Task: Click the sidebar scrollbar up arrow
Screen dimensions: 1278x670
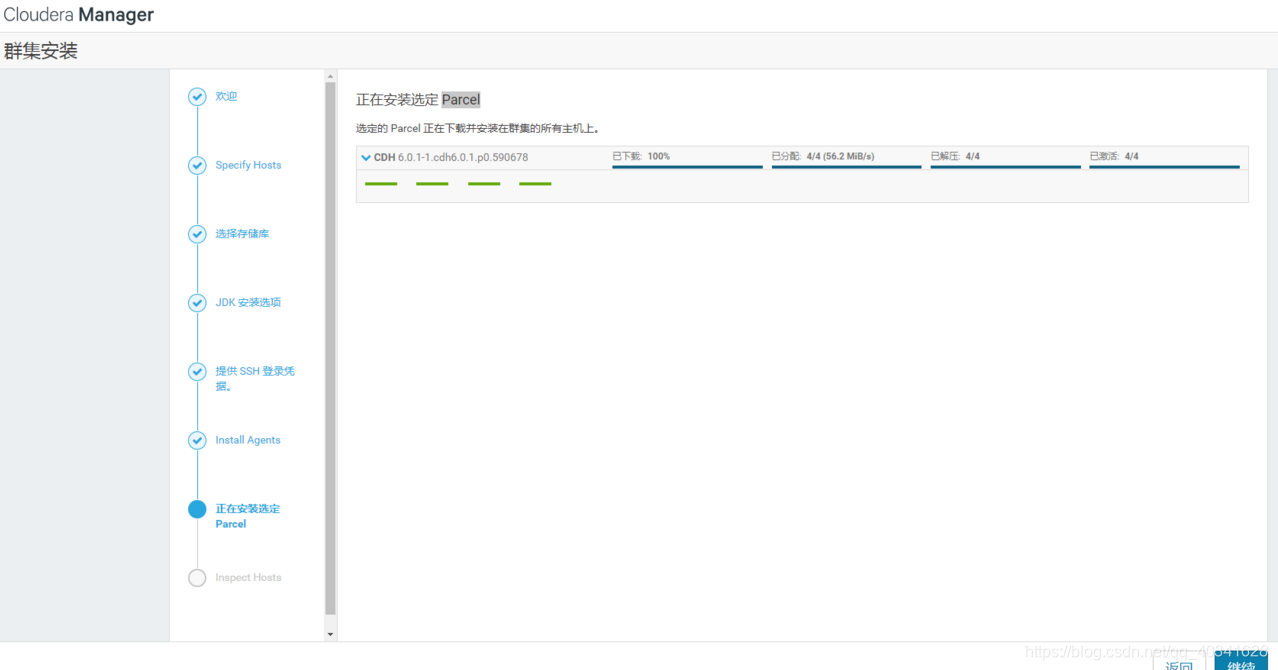Action: [330, 76]
